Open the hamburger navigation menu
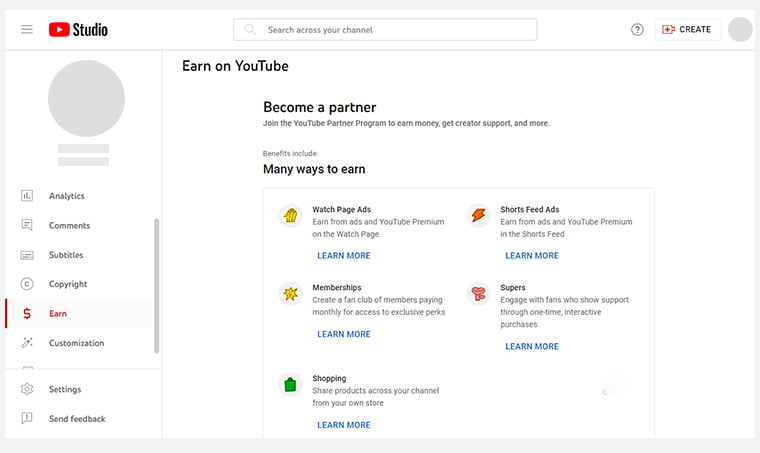Image resolution: width=760 pixels, height=453 pixels. point(27,30)
